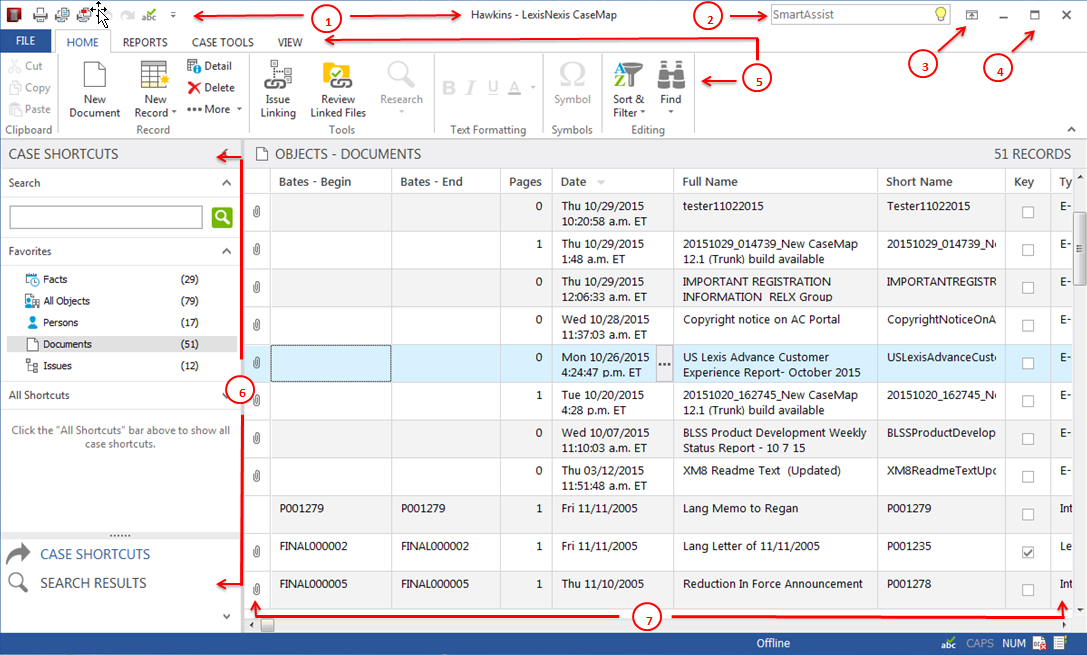Open Review Linked Files tool
The width and height of the screenshot is (1087, 655).
(338, 89)
